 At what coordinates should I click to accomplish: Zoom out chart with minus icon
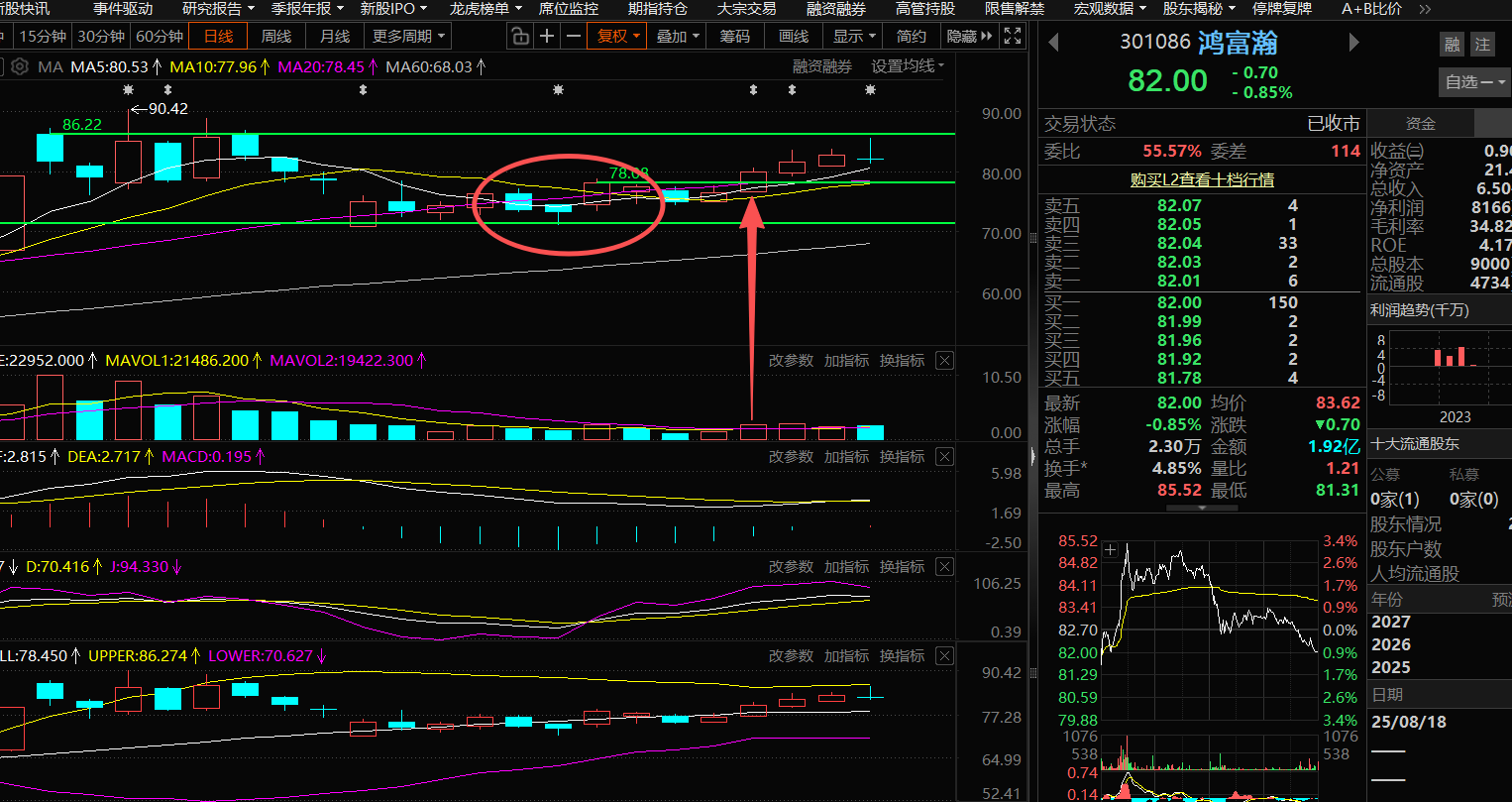[573, 37]
